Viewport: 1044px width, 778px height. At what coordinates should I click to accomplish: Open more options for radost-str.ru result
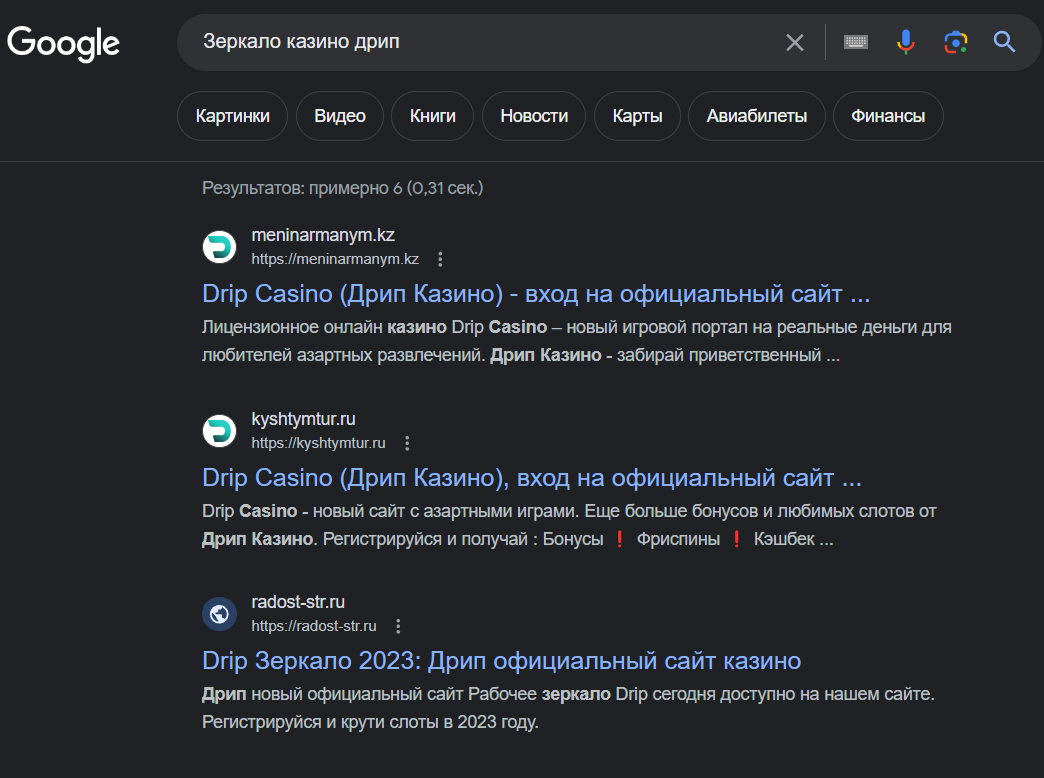[398, 626]
